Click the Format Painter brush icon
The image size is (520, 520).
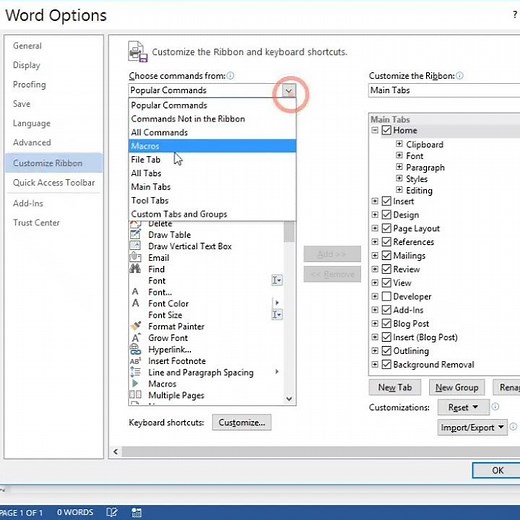tap(136, 326)
